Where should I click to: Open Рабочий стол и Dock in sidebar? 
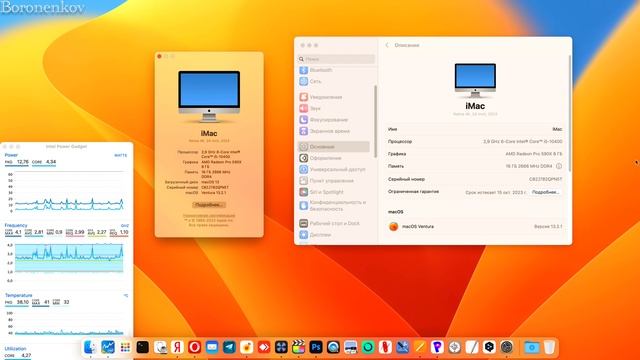tap(335, 223)
